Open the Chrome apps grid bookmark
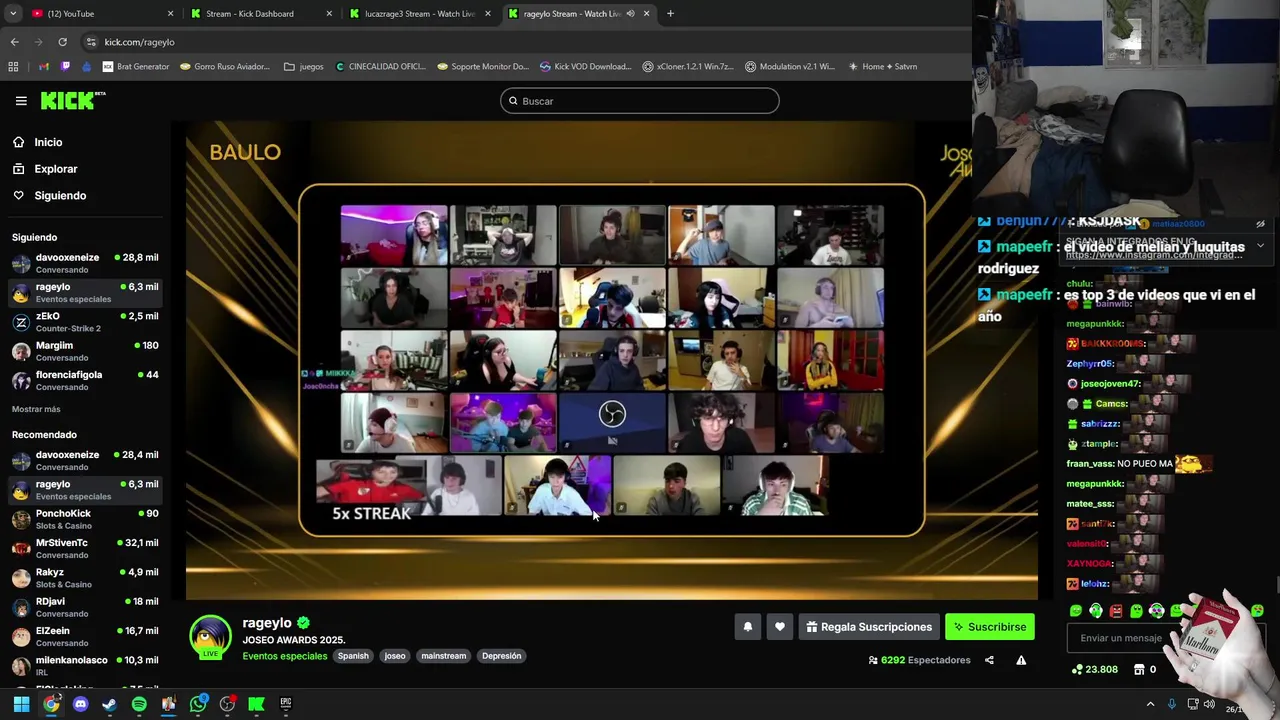Screen dimensions: 1280x720 tap(13, 67)
